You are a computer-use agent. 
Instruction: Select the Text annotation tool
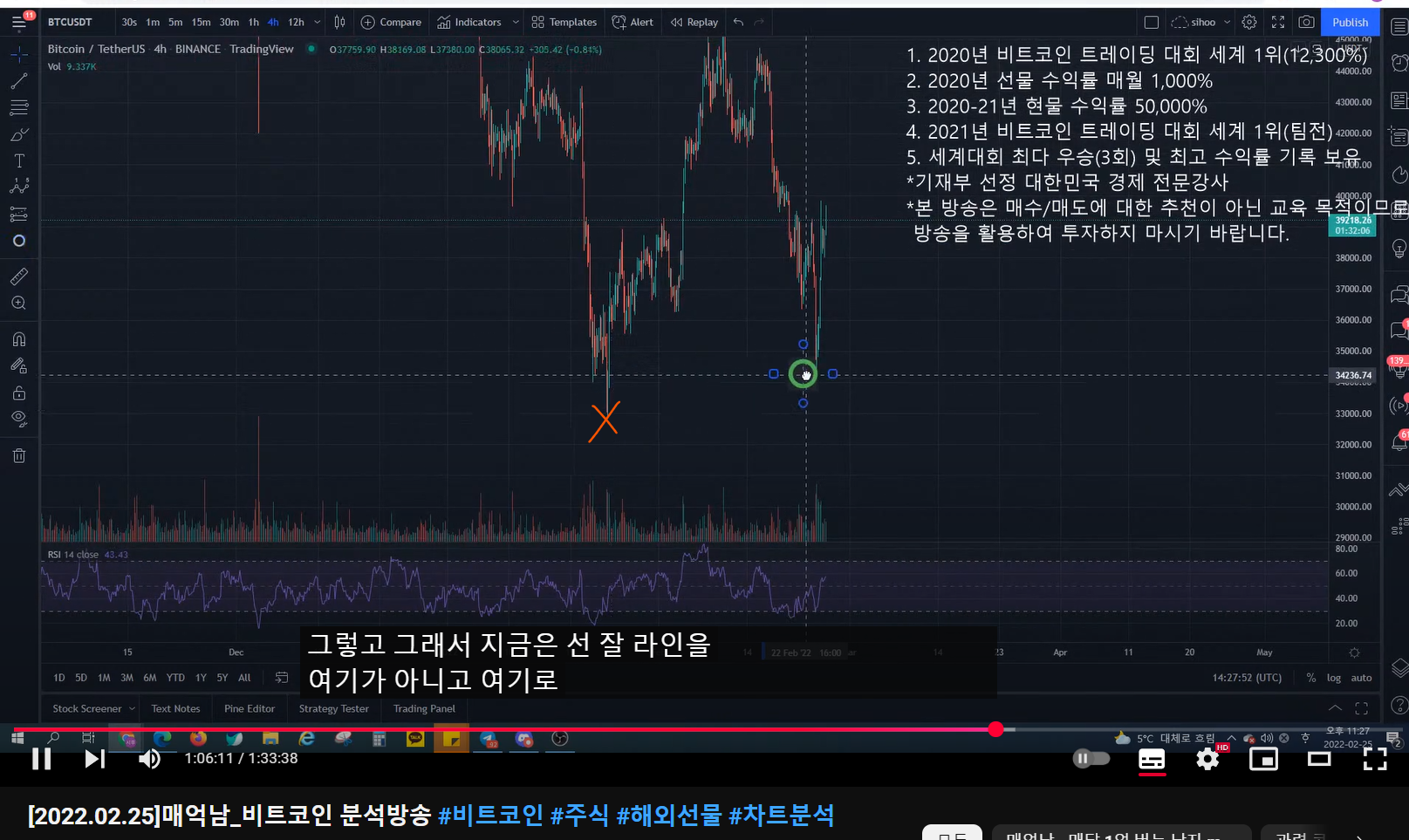pos(19,161)
